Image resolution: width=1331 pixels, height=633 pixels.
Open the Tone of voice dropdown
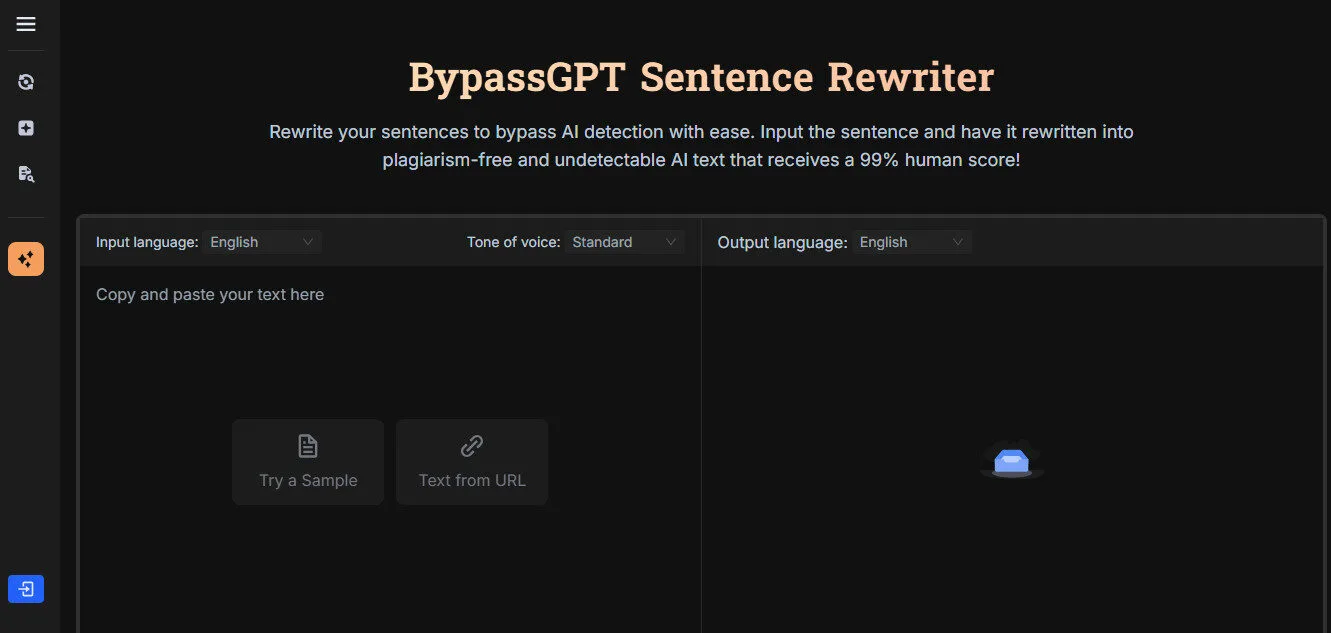tap(623, 241)
